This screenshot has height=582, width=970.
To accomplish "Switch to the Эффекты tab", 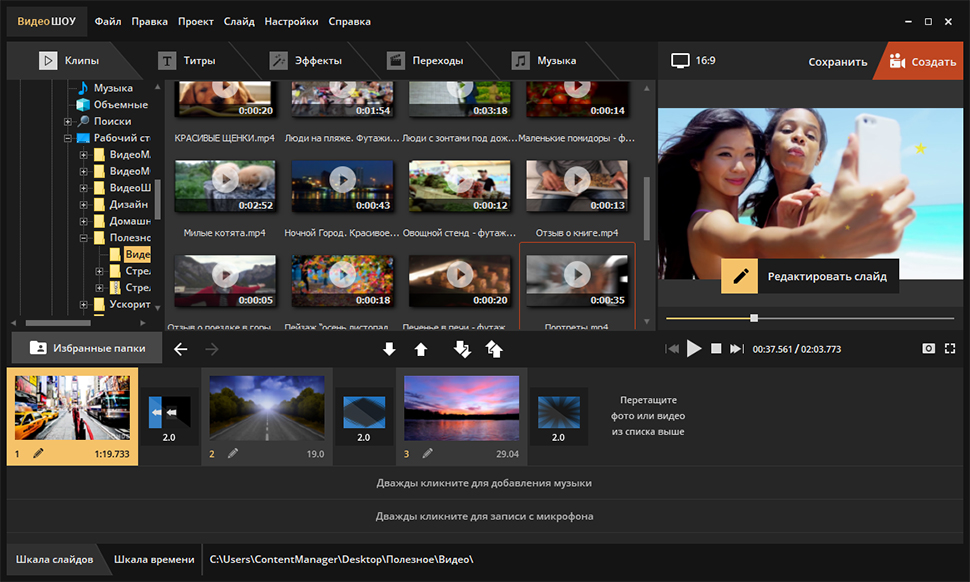I will [306, 61].
